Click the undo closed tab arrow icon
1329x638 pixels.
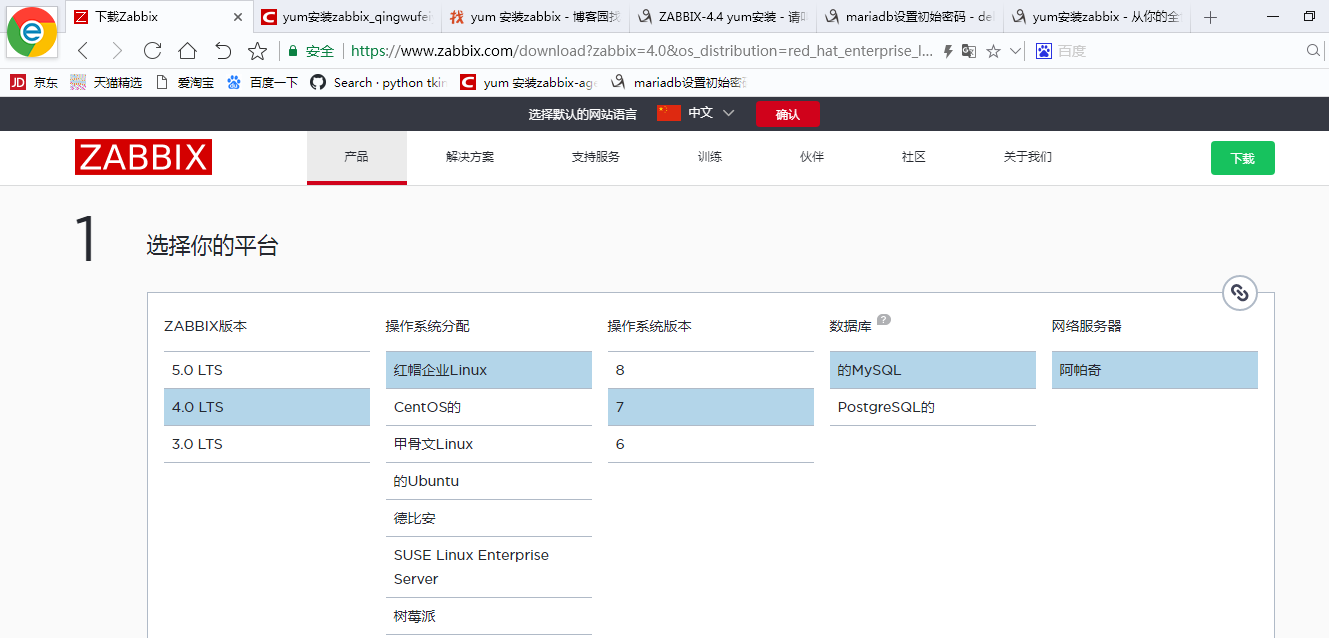(x=223, y=51)
